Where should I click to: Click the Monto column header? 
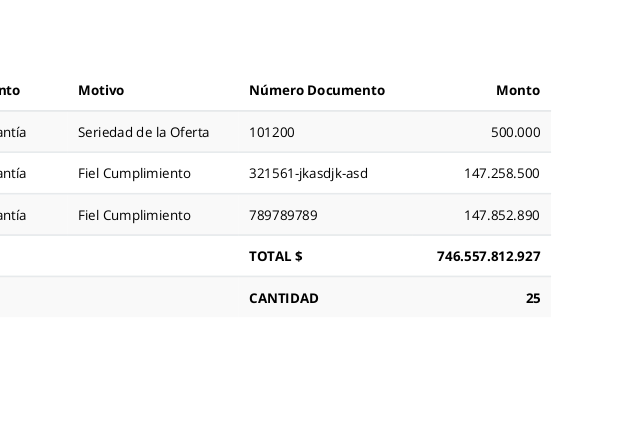click(517, 90)
